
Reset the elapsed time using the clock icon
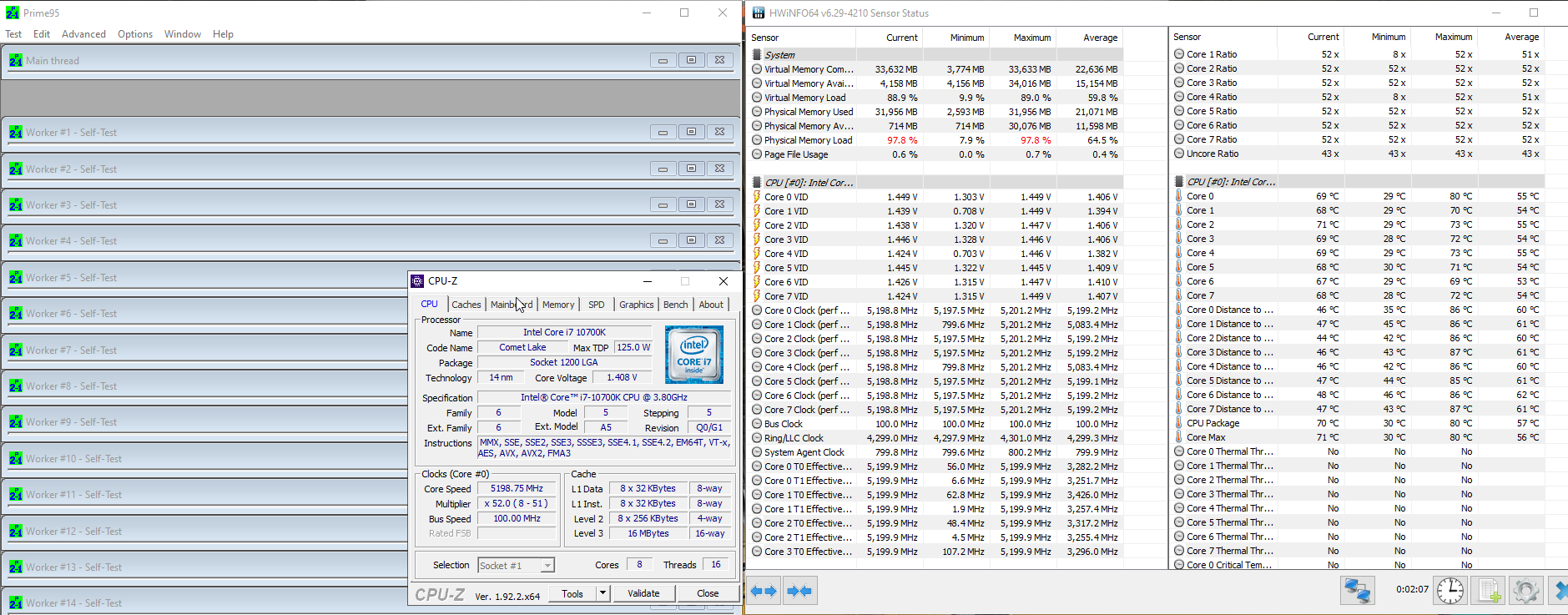coord(1450,591)
